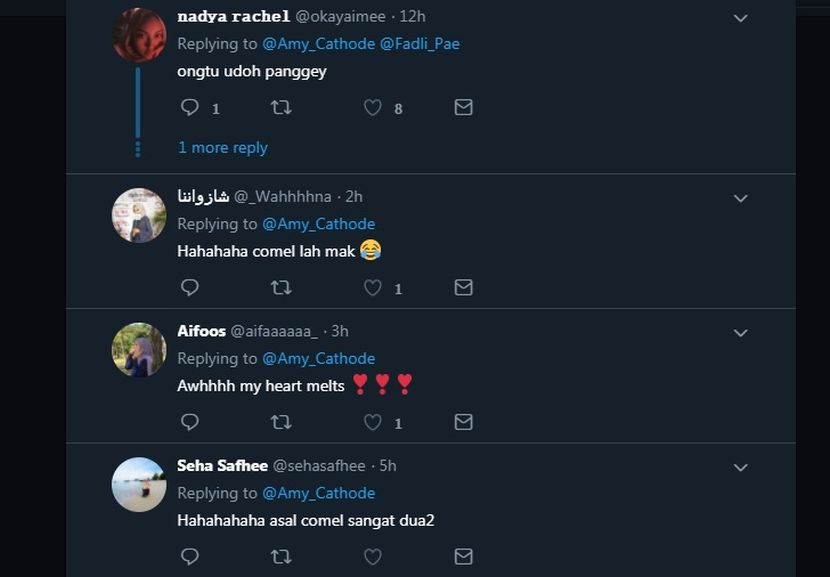Open more options for nadya rachel's tweet
This screenshot has height=577, width=830.
point(741,18)
